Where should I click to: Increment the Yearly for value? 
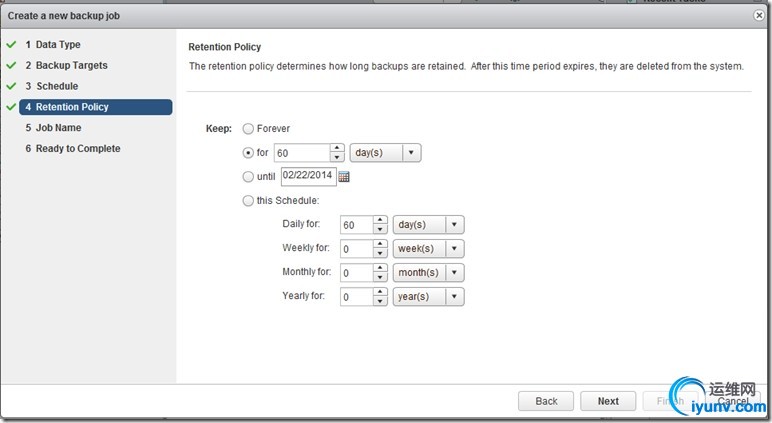(380, 292)
